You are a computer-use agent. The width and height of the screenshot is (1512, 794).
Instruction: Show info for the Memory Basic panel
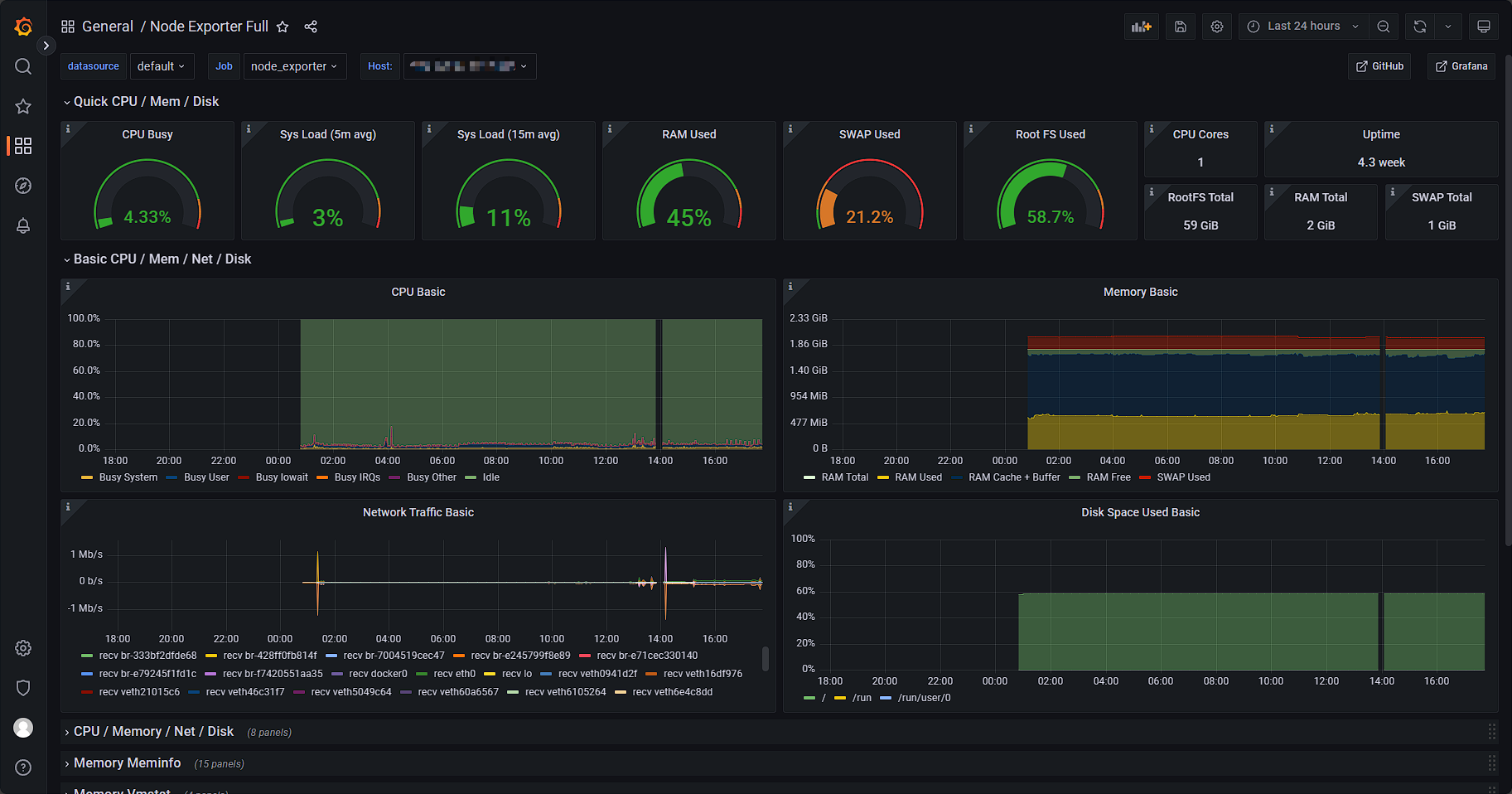click(x=790, y=287)
